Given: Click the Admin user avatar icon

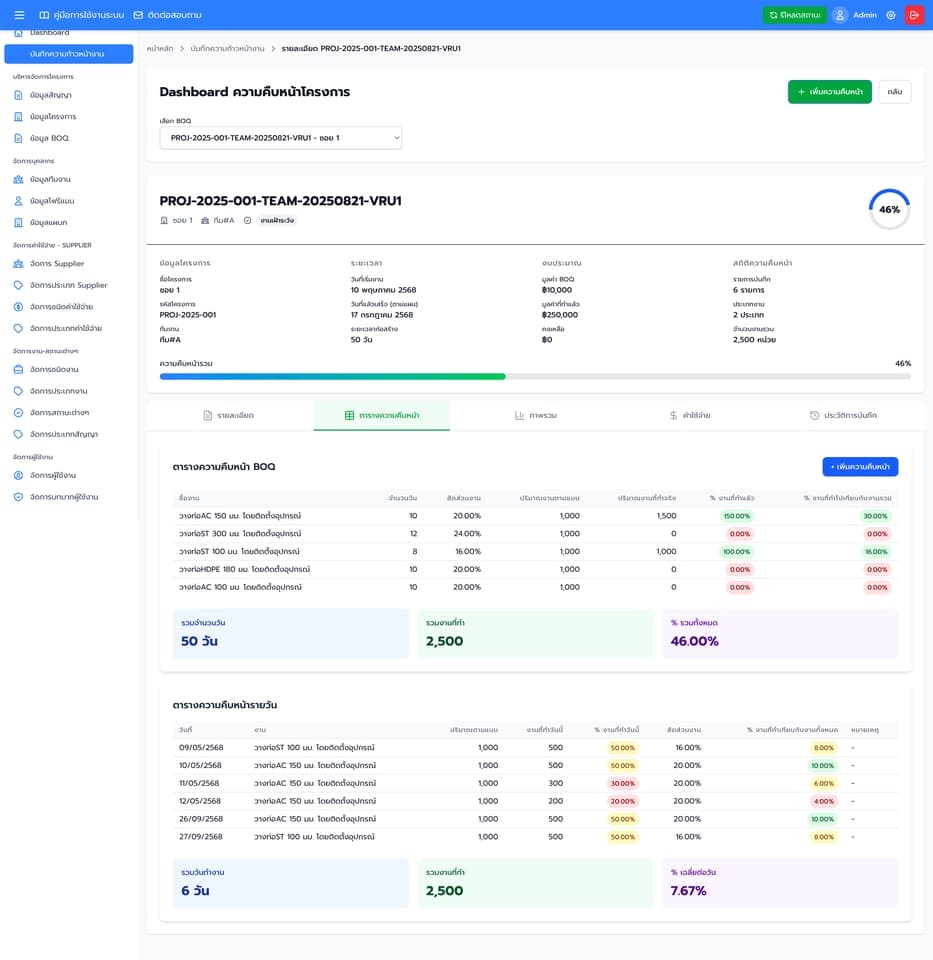Looking at the screenshot, I should [x=840, y=15].
